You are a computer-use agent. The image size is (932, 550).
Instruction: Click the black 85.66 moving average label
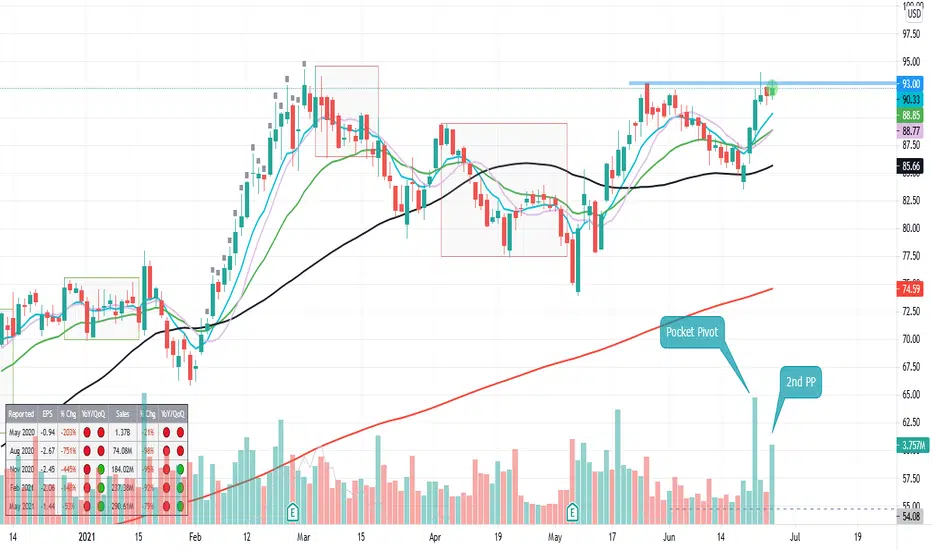[x=910, y=166]
